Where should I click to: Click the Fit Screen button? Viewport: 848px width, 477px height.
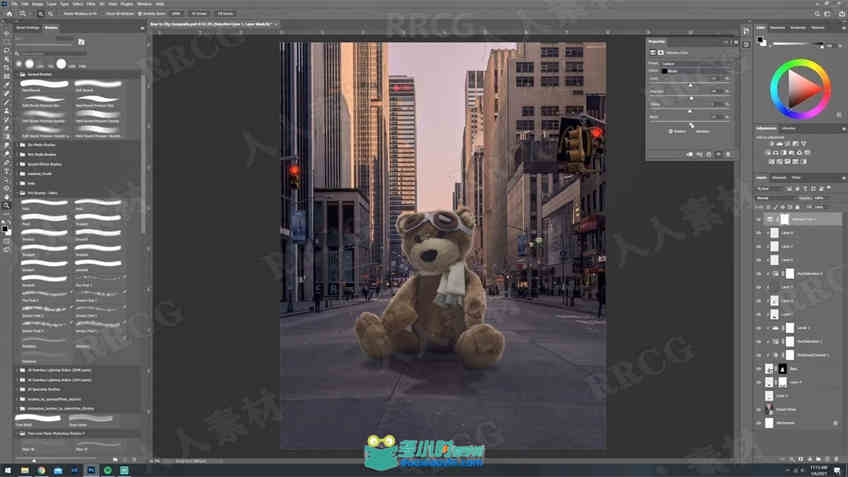199,14
